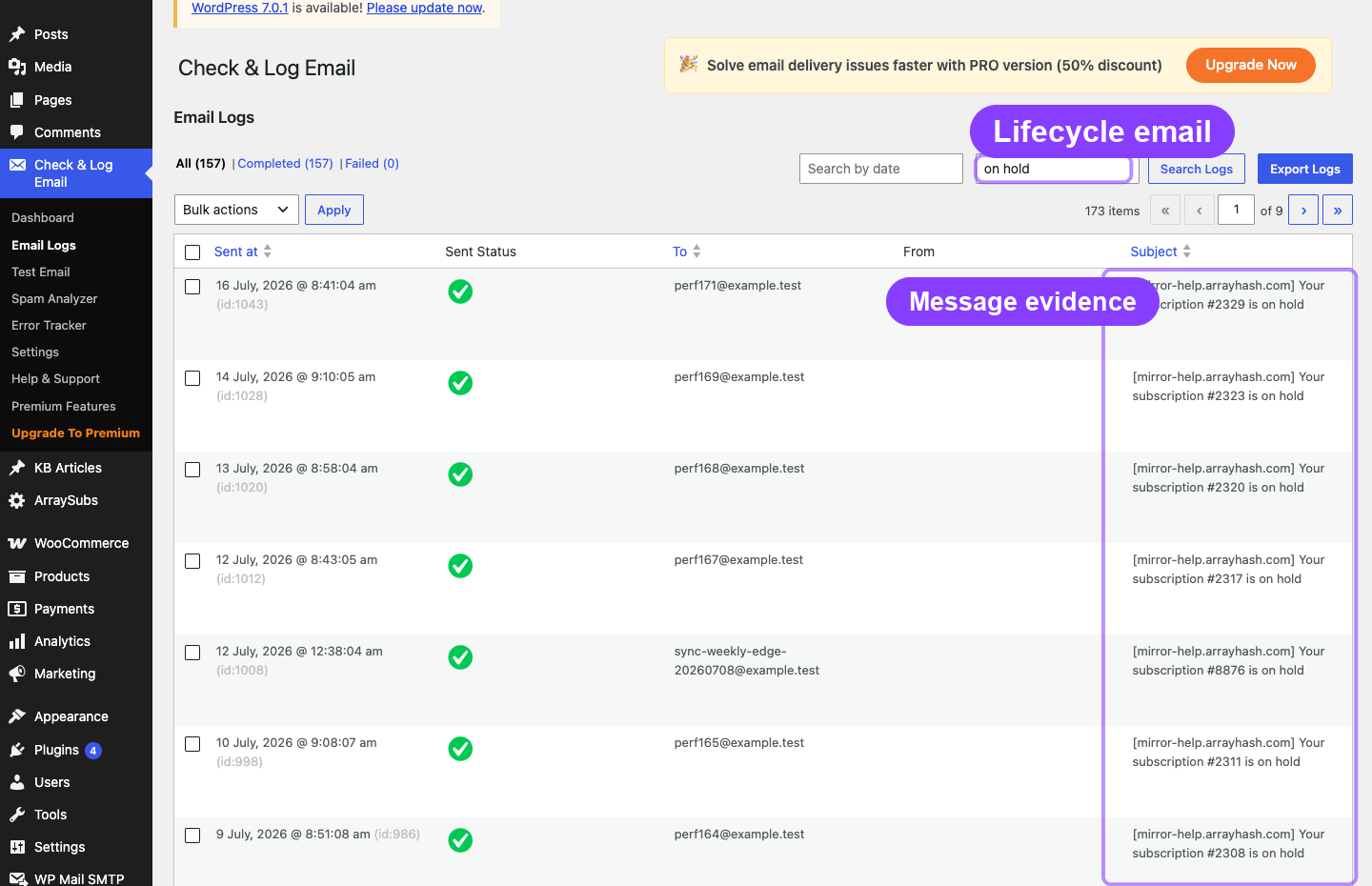Click recipient sync-weekly-edge-20260708@example.test

(x=747, y=661)
